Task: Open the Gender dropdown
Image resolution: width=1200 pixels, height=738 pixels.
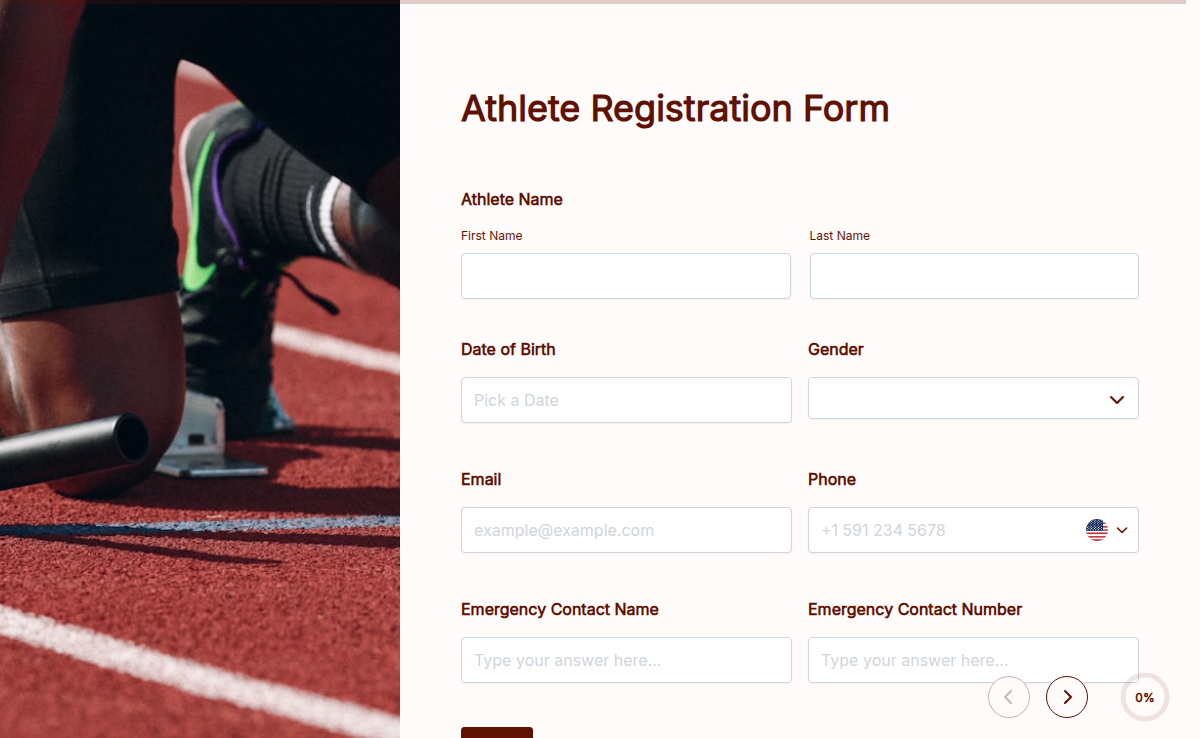Action: click(973, 398)
